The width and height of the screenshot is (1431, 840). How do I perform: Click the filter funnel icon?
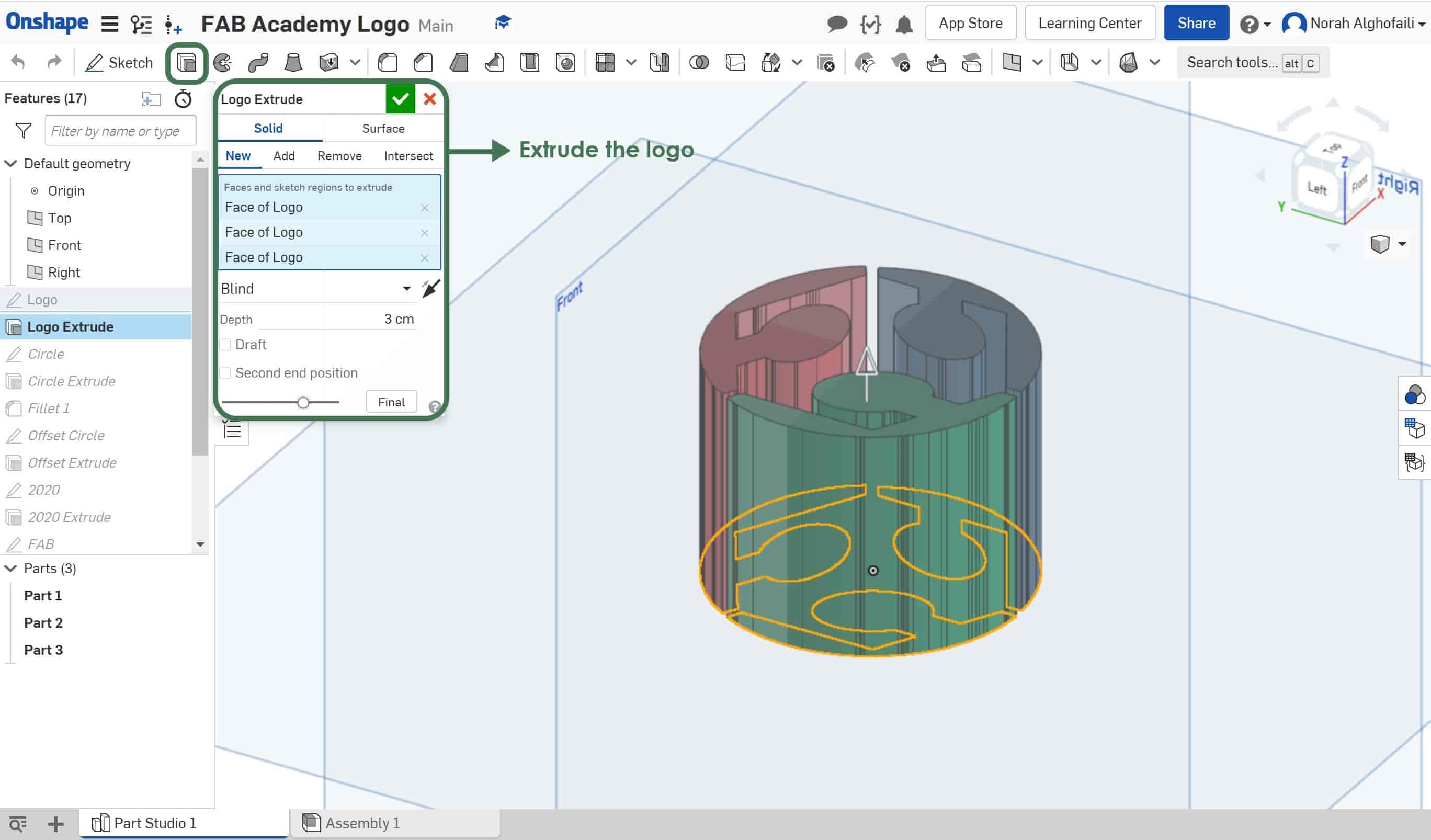[x=24, y=131]
